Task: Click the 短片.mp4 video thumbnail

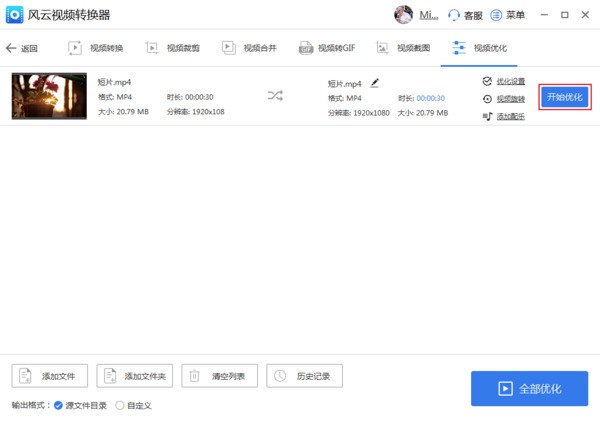Action: coord(48,96)
